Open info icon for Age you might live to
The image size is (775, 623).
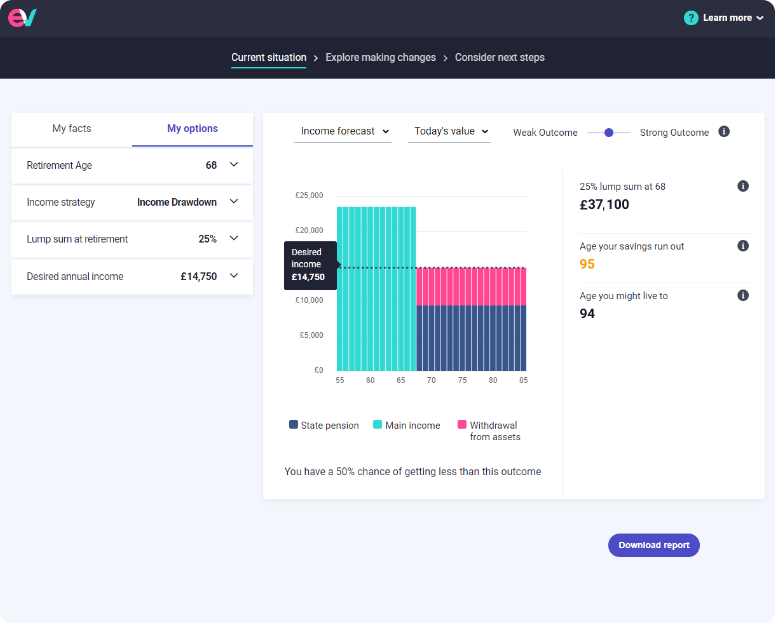pyautogui.click(x=743, y=295)
